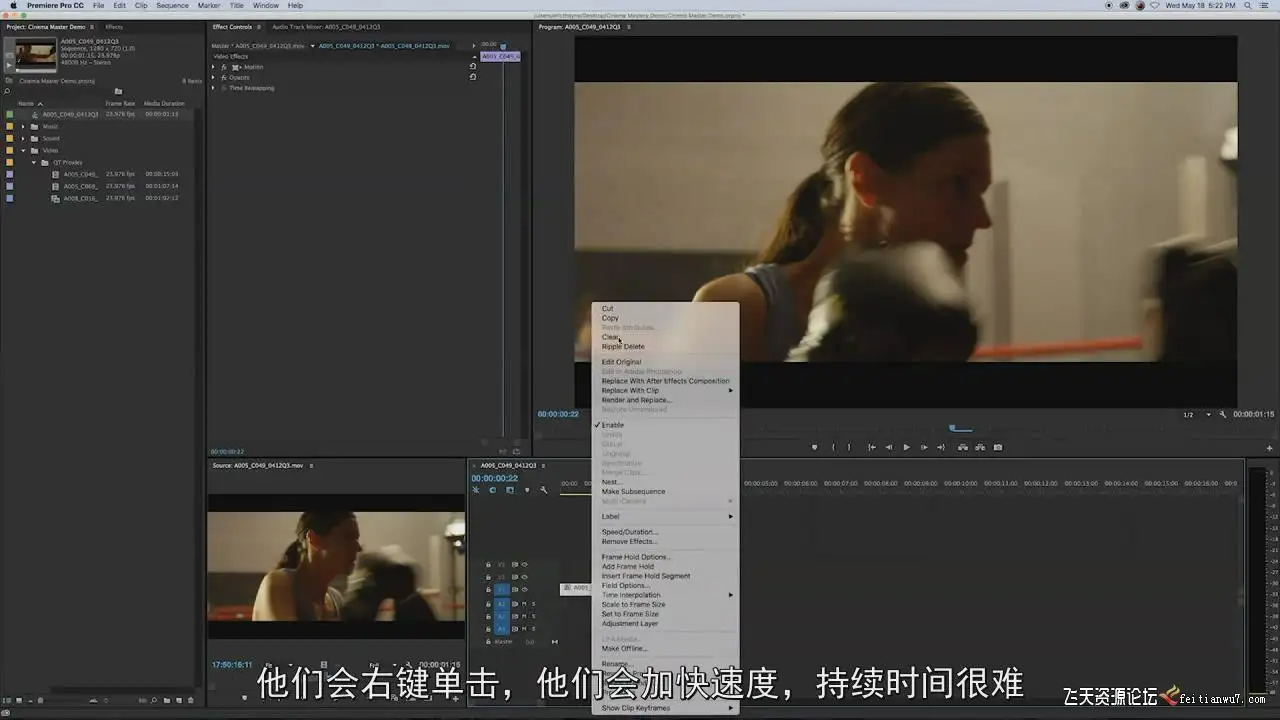This screenshot has width=1280, height=720.
Task: Expand Time Remapping properties
Action: click(x=213, y=88)
